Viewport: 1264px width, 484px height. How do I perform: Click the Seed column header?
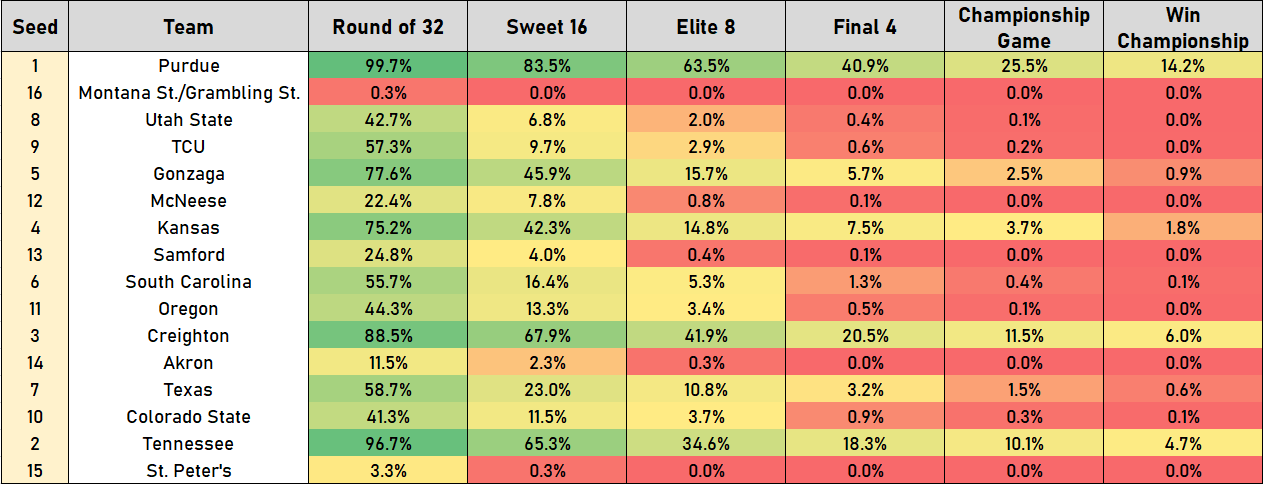[x=35, y=27]
